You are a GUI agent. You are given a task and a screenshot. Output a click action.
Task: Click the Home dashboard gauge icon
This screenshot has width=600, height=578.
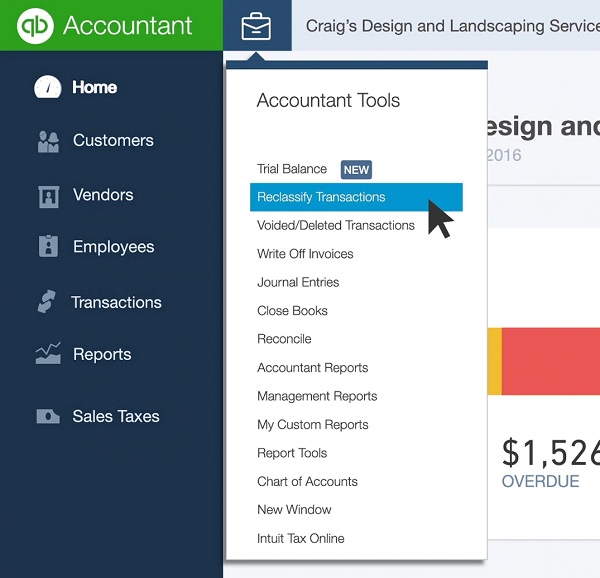coord(47,87)
